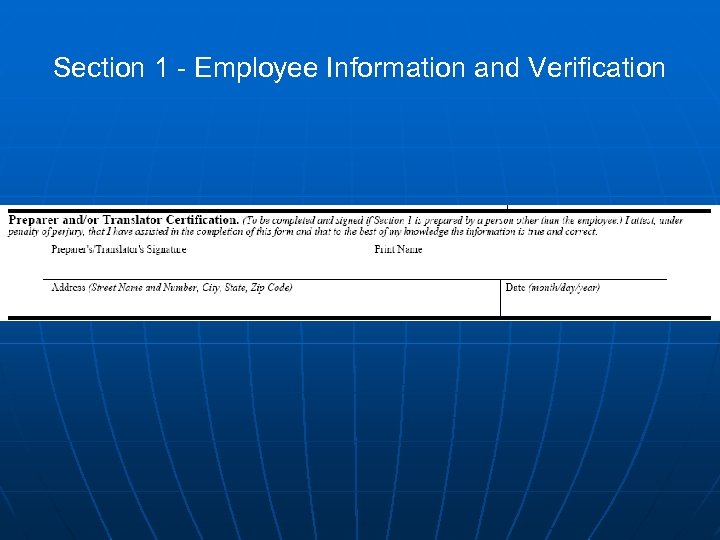Click the Date (month/day/year) field

(x=584, y=298)
